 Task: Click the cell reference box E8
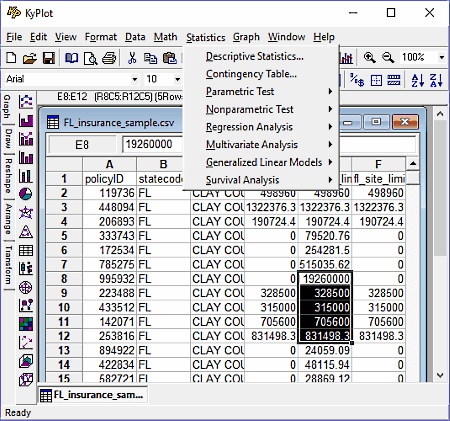tap(82, 145)
